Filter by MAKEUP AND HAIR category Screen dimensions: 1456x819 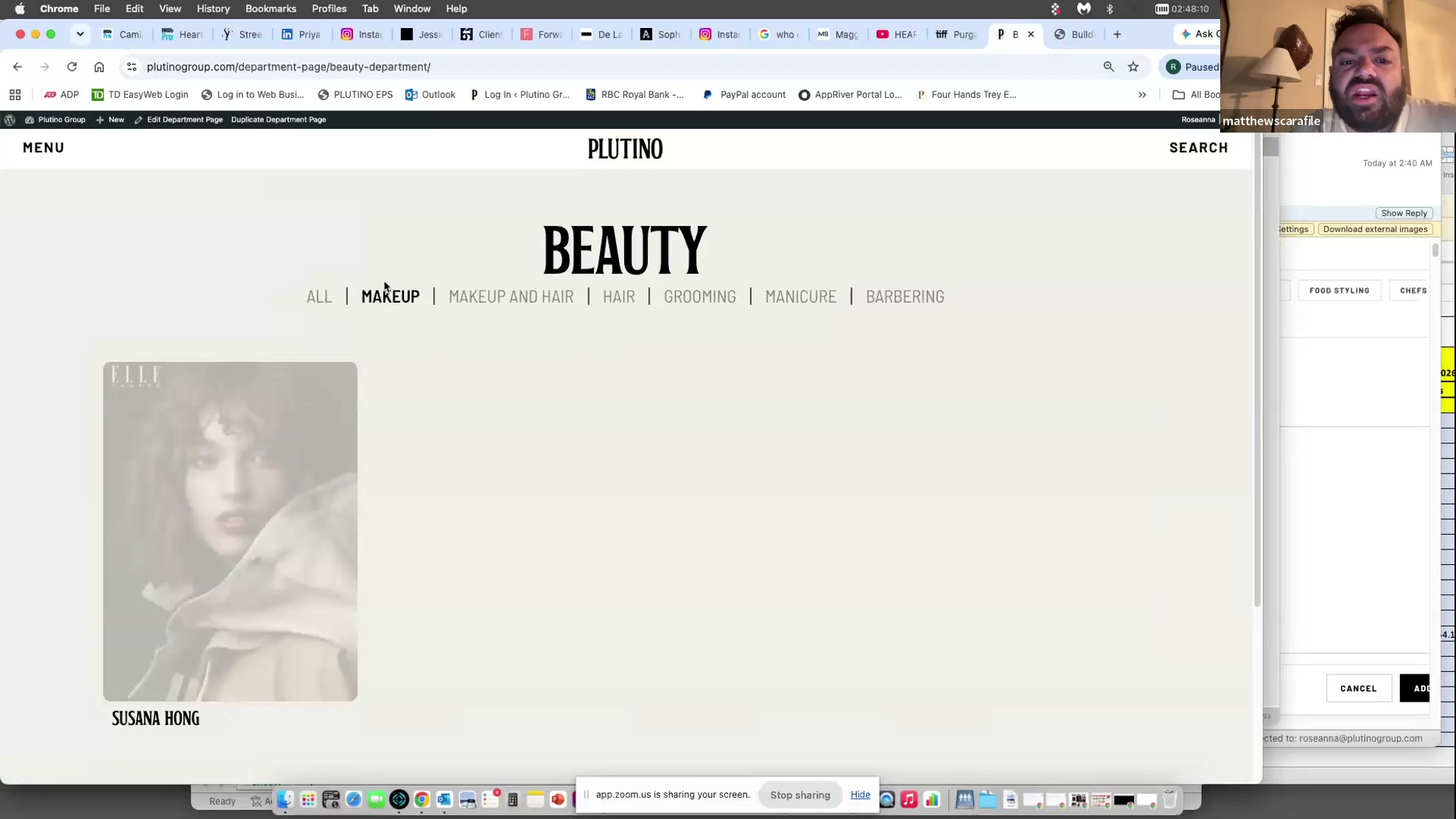[x=511, y=296]
